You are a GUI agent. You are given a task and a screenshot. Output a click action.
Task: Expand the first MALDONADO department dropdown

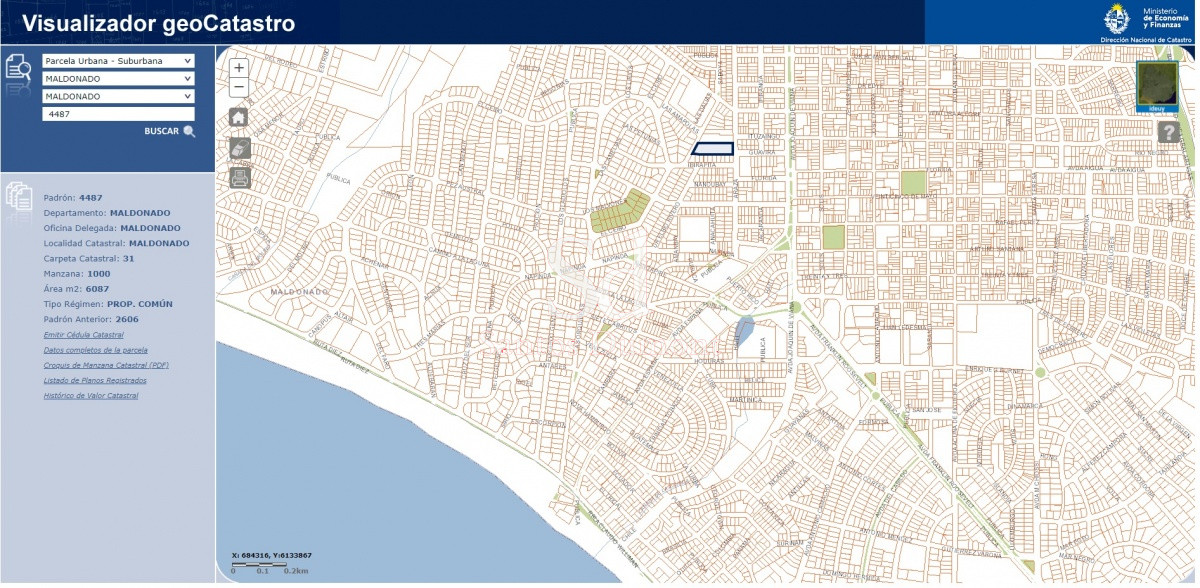click(x=118, y=79)
